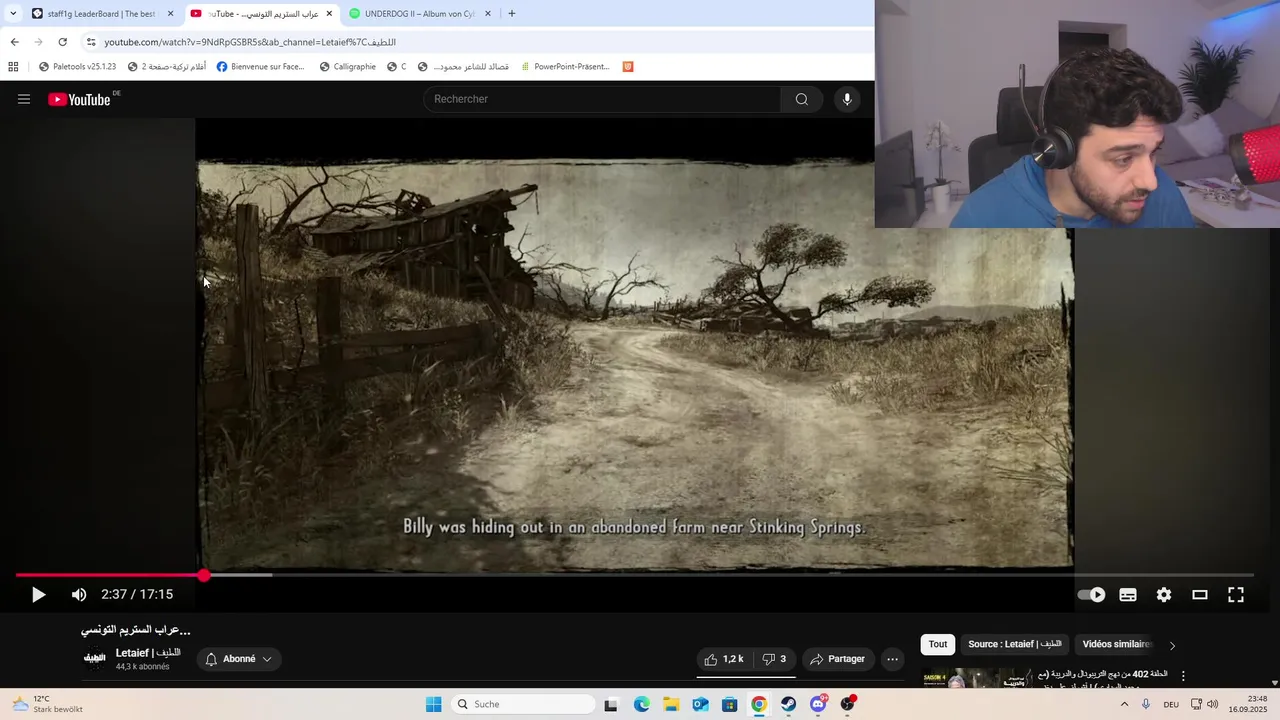Image resolution: width=1280 pixels, height=720 pixels.
Task: Open Outlook from the taskbar
Action: tap(700, 705)
